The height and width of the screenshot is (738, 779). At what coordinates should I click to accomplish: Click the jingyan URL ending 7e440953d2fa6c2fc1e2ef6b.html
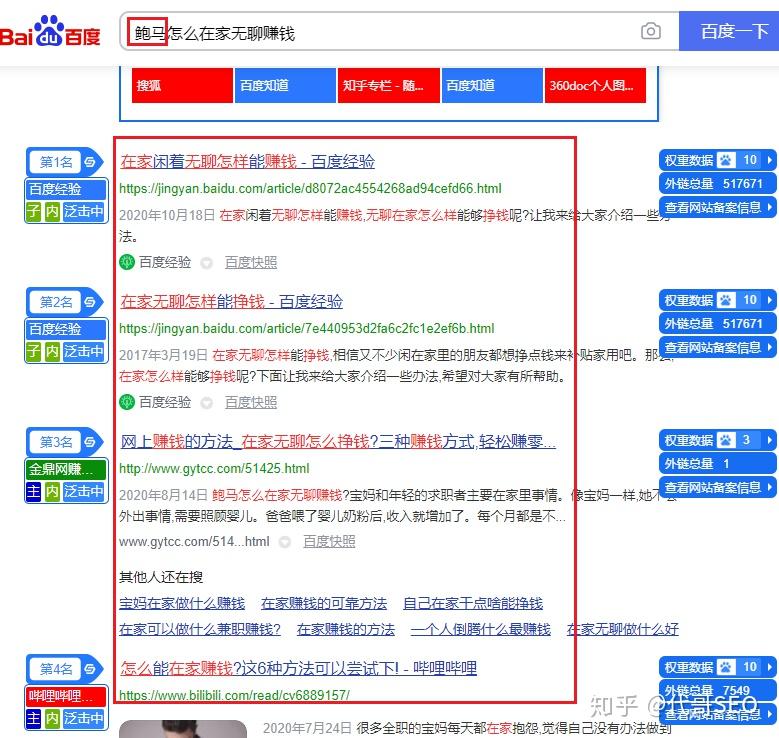click(x=307, y=328)
